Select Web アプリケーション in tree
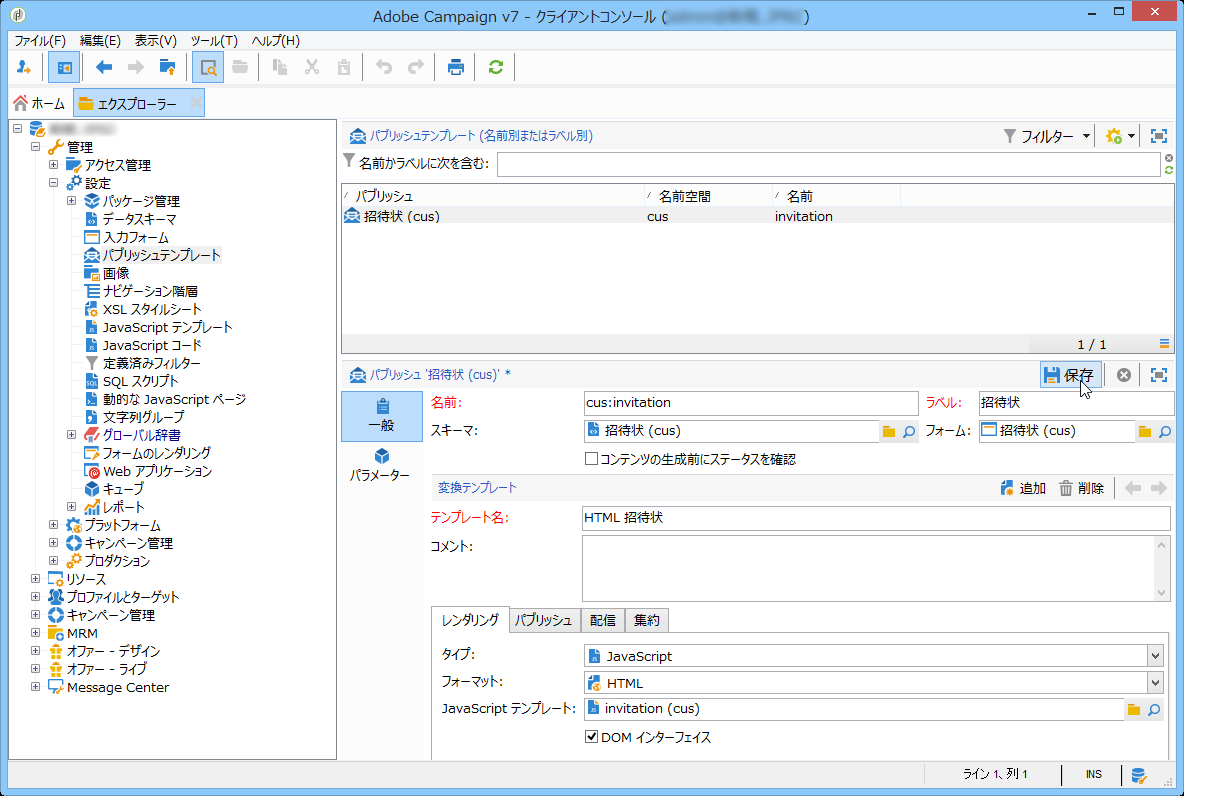This screenshot has height=812, width=1208. click(157, 471)
